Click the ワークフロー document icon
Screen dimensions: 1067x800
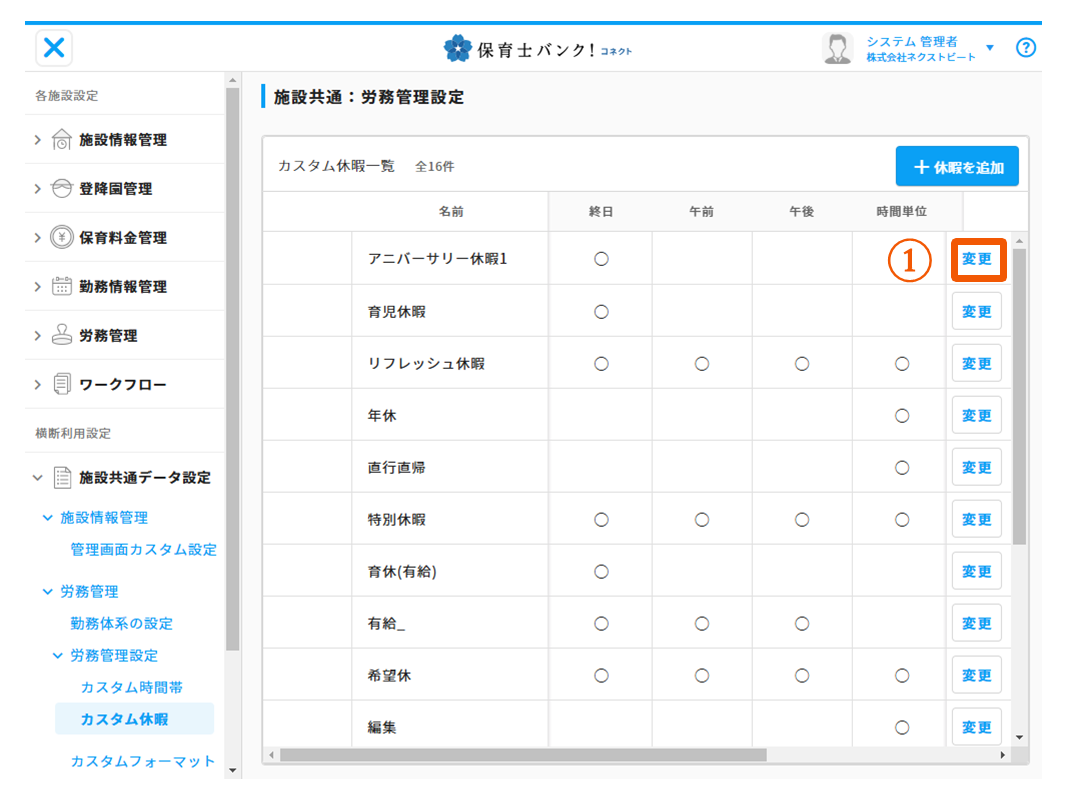pyautogui.click(x=61, y=385)
